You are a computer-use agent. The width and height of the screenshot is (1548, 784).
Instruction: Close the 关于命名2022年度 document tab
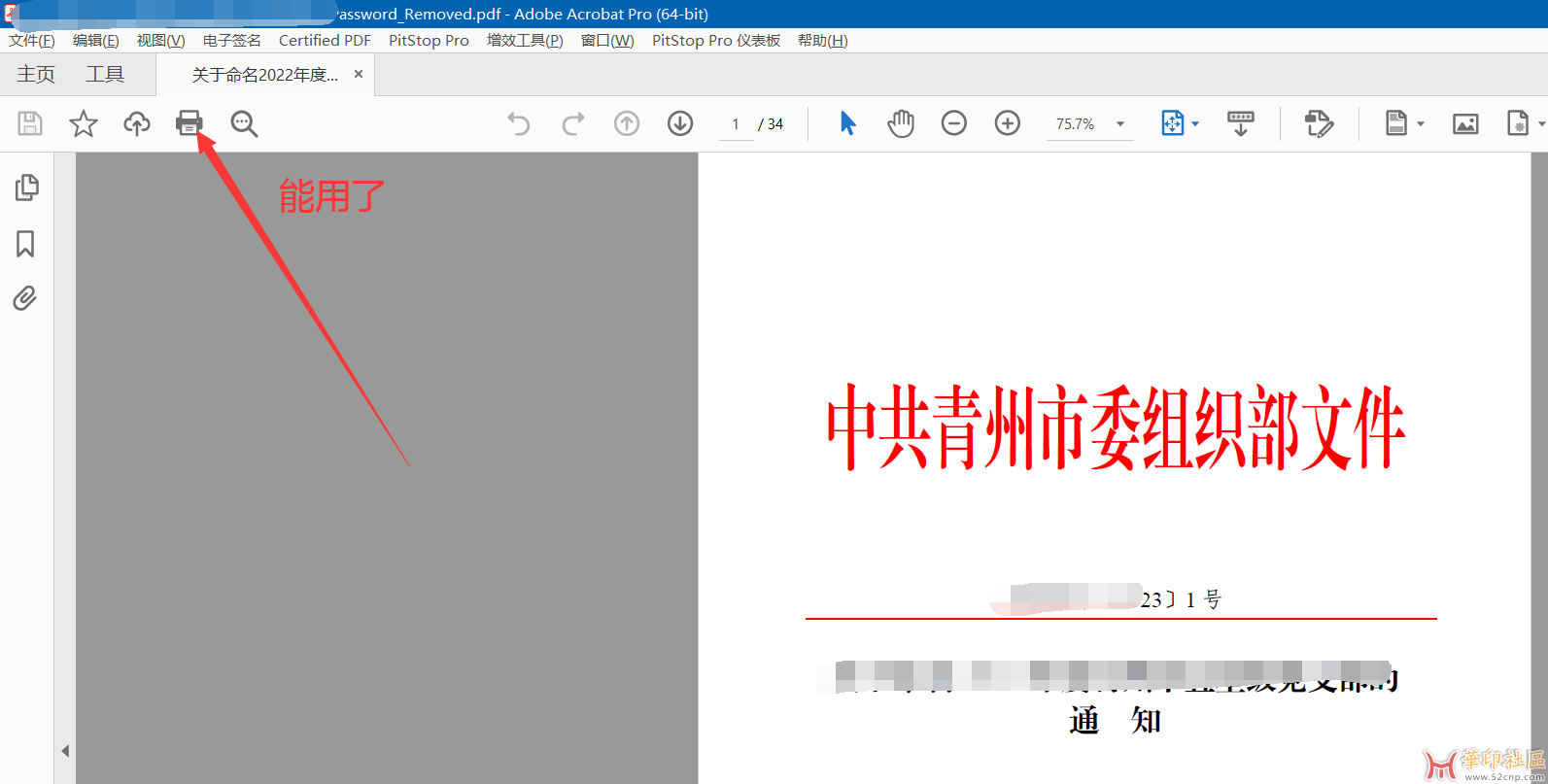(x=359, y=75)
